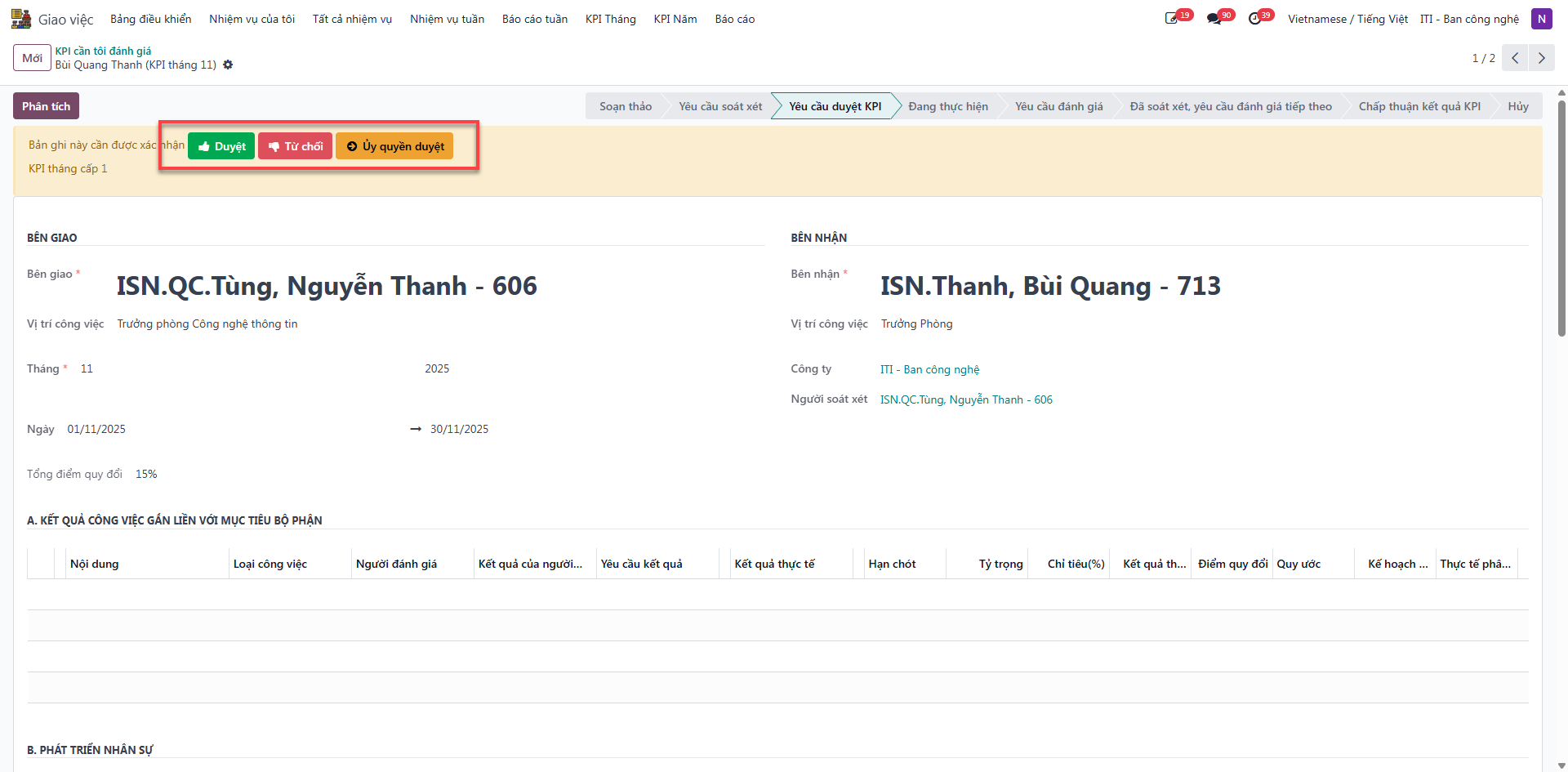Switch language Vietnamese / Tiếng Việt
Viewport: 1568px width, 772px height.
pyautogui.click(x=1347, y=19)
